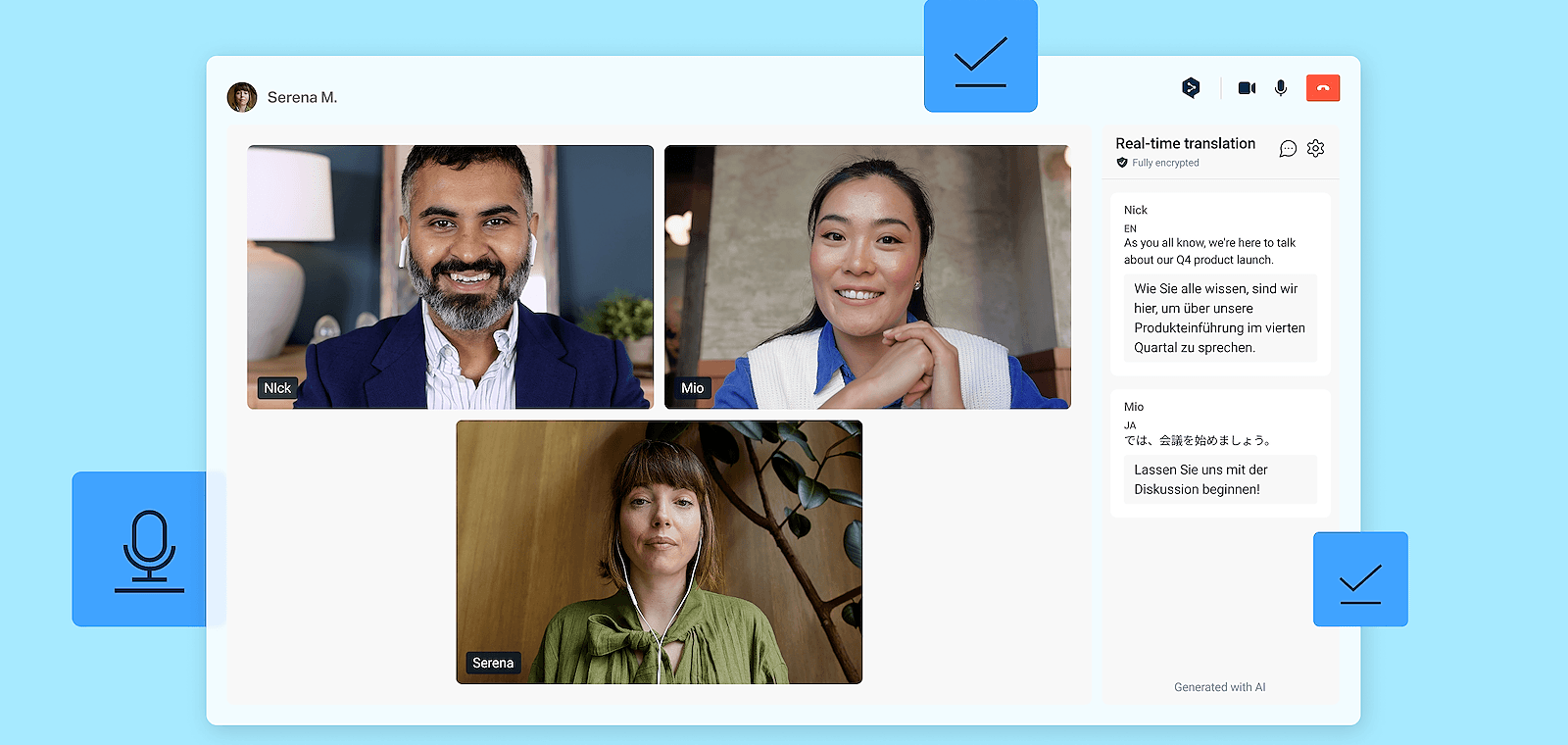This screenshot has height=745, width=1568.
Task: End the call with the red hang-up button
Action: 1323,88
